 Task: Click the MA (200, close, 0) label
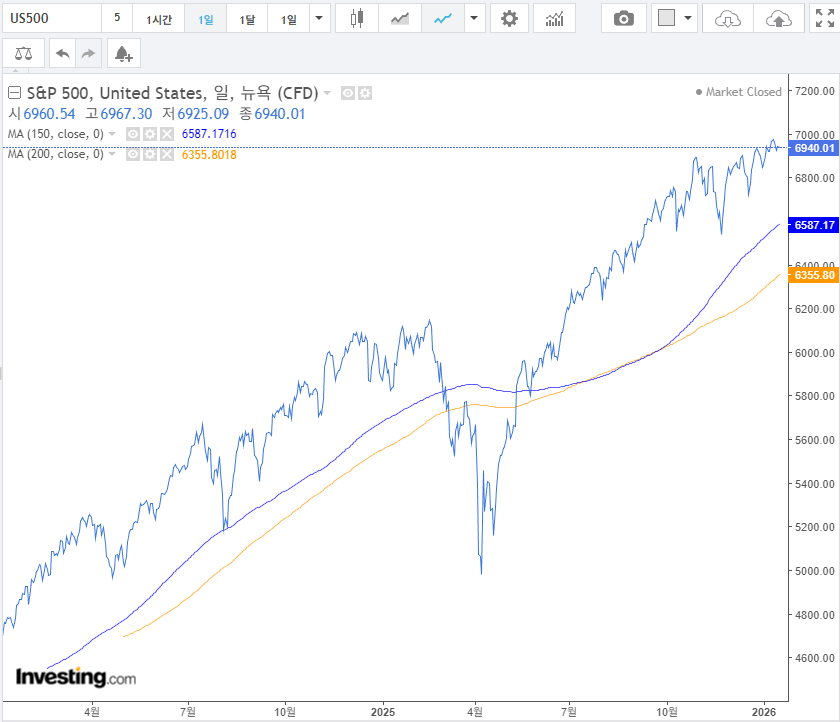pos(56,154)
